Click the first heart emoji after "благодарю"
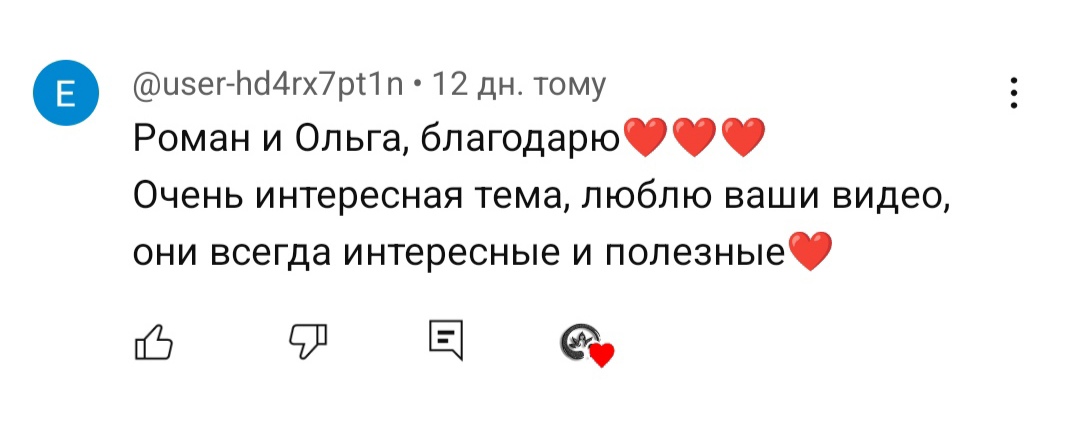This screenshot has height=438, width=1080. click(645, 139)
